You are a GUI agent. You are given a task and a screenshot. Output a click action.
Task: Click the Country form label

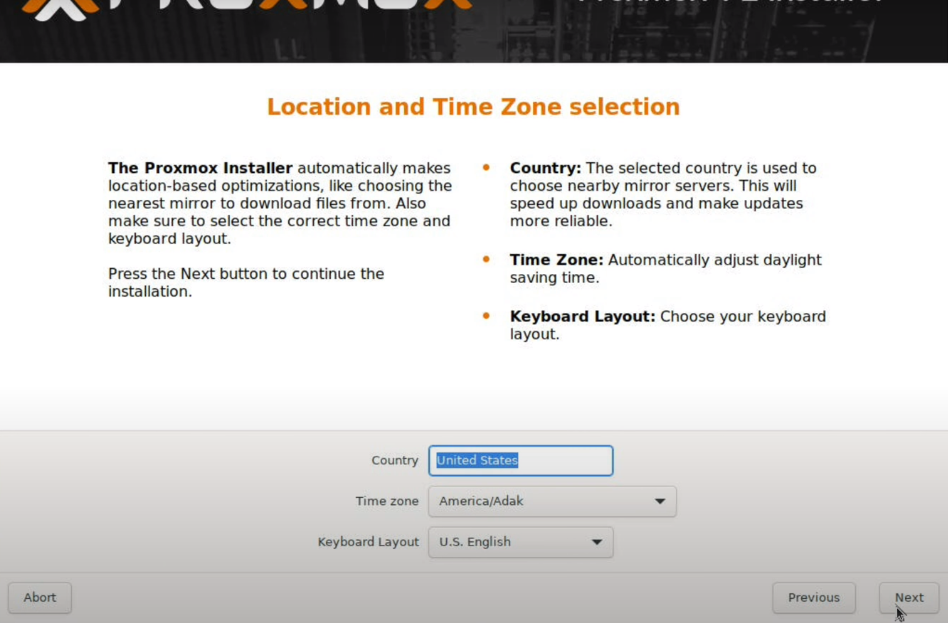[394, 461]
